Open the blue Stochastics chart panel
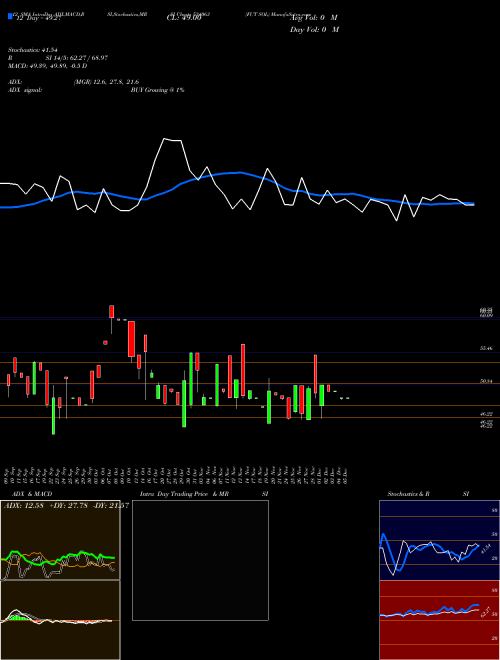This screenshot has height=660, width=500. (439, 540)
